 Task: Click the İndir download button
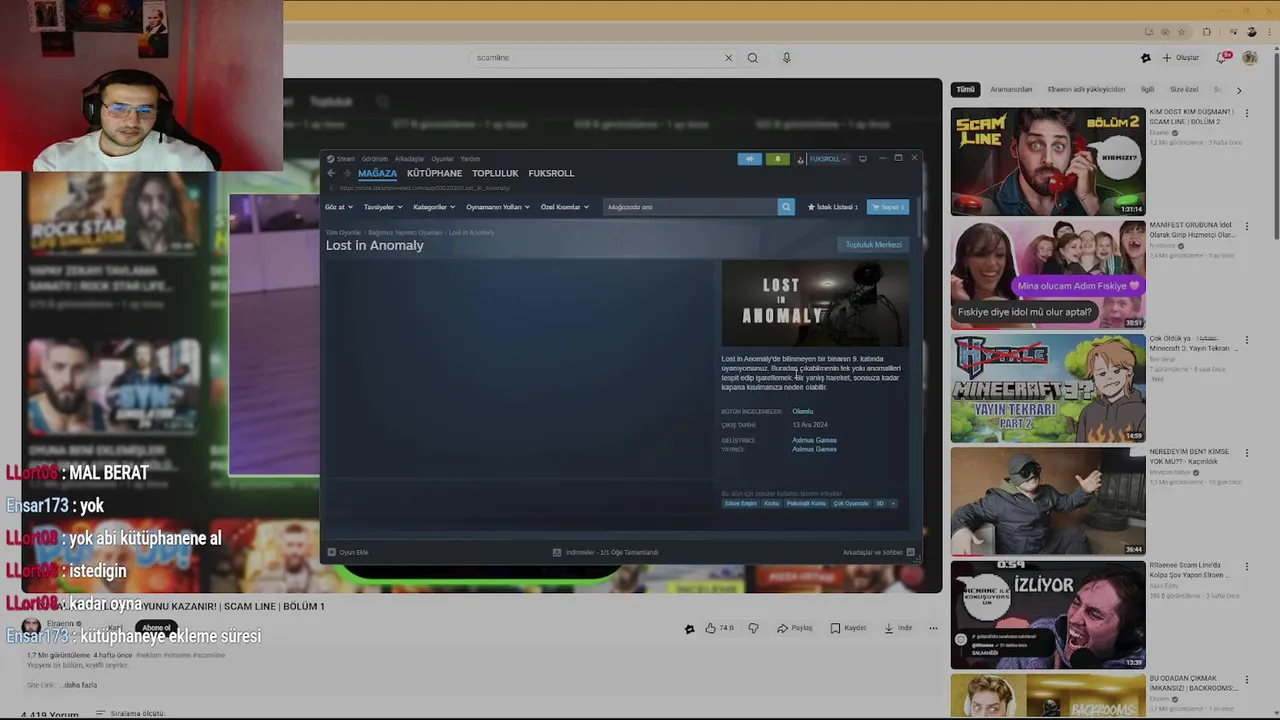(x=898, y=628)
